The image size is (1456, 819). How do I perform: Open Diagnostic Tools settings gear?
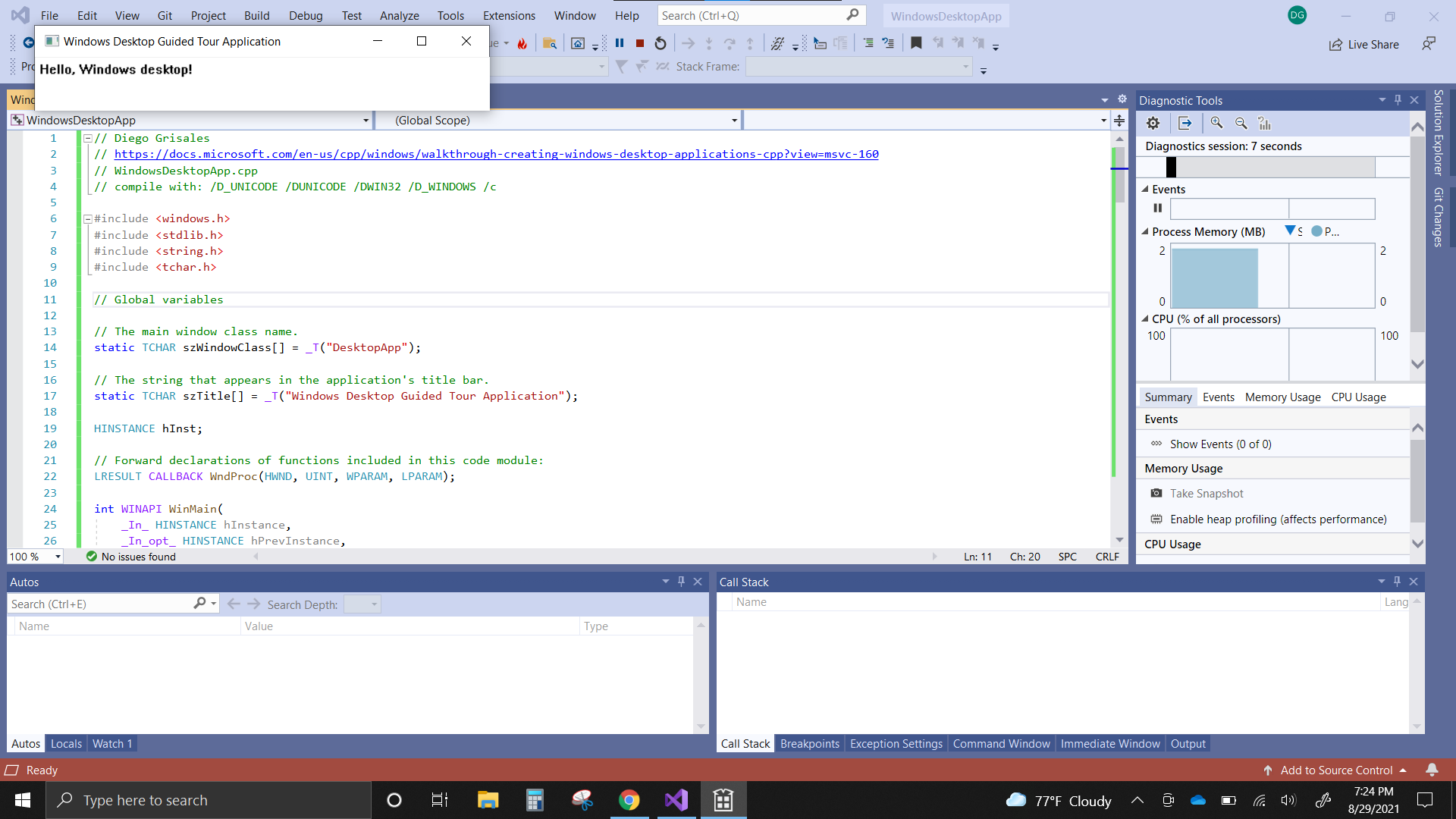tap(1153, 123)
